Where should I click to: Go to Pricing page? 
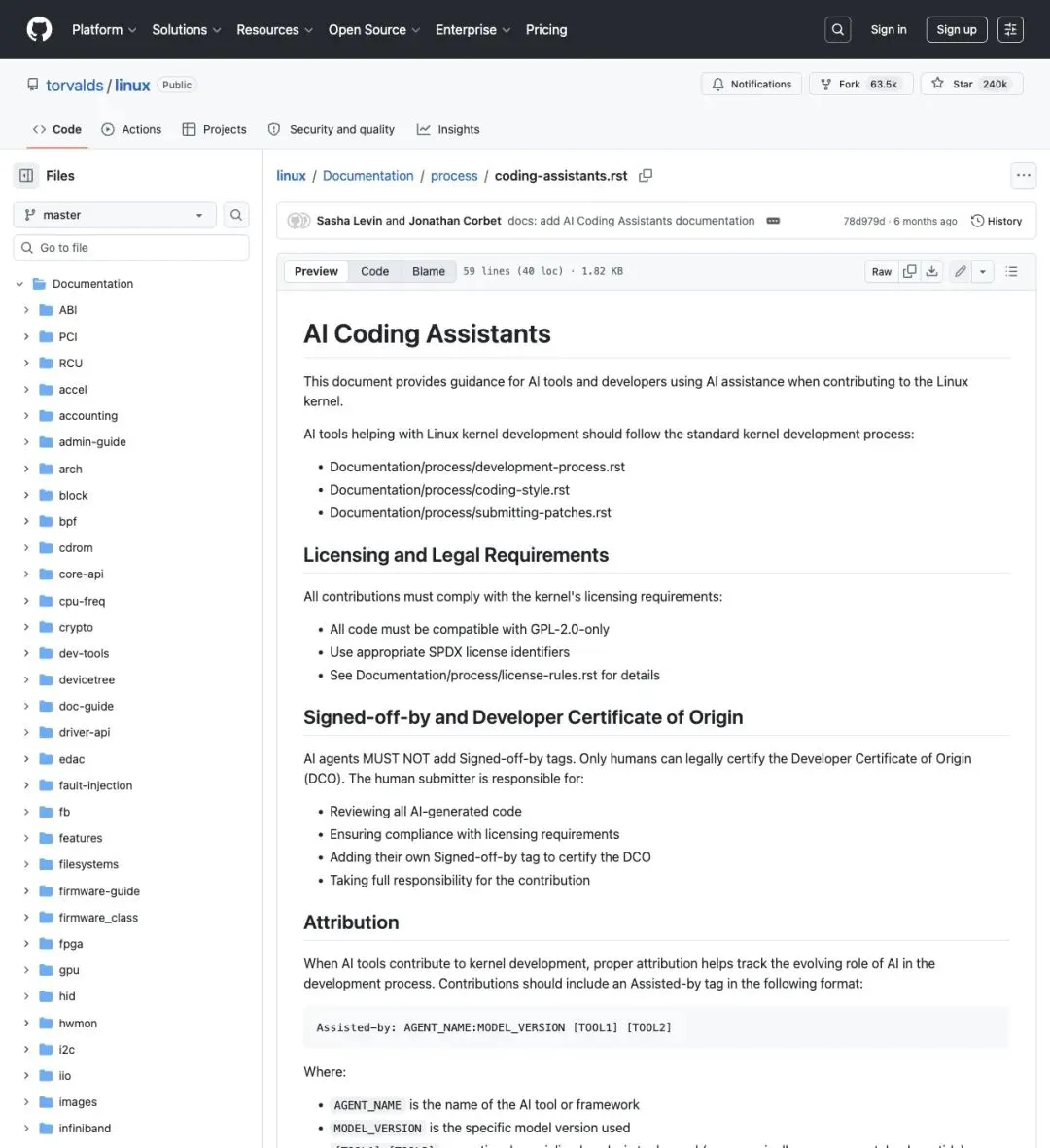pyautogui.click(x=546, y=29)
